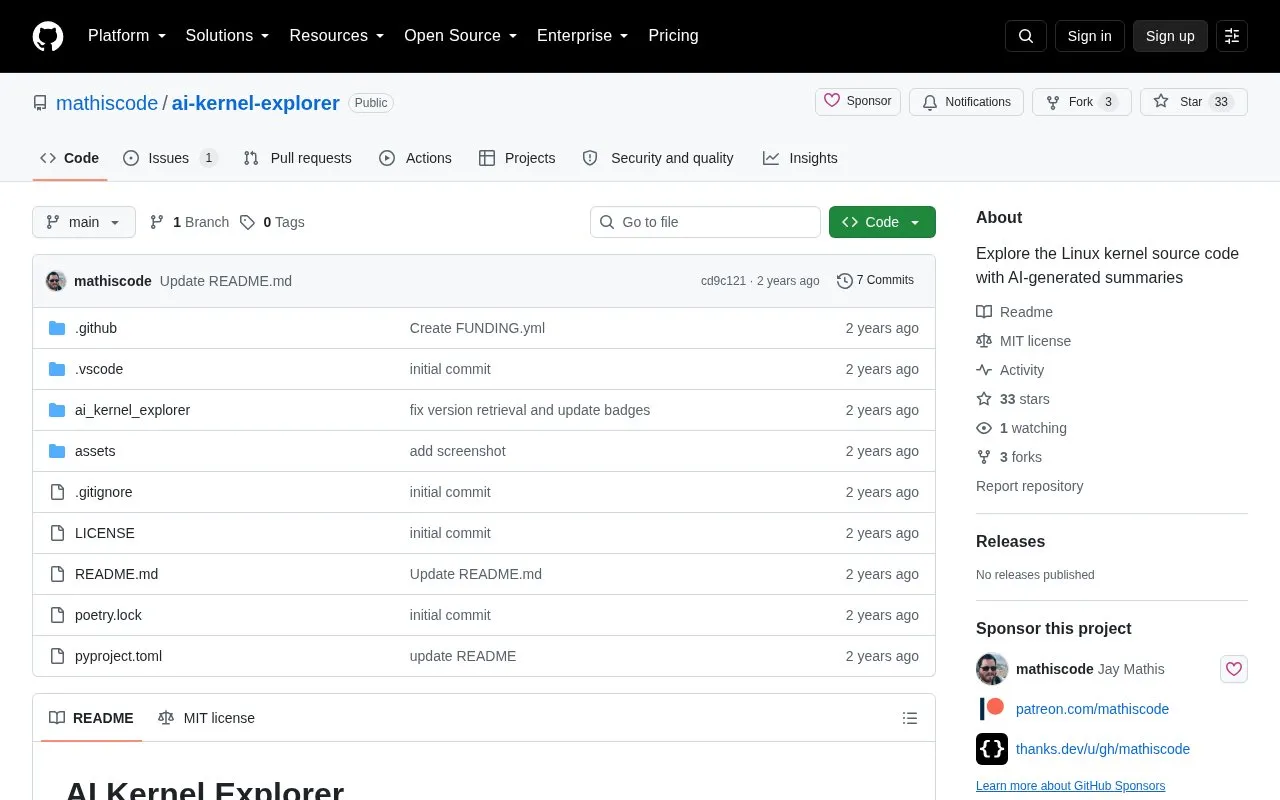This screenshot has height=800, width=1280.
Task: Expand the Open Source menu
Action: [x=461, y=36]
